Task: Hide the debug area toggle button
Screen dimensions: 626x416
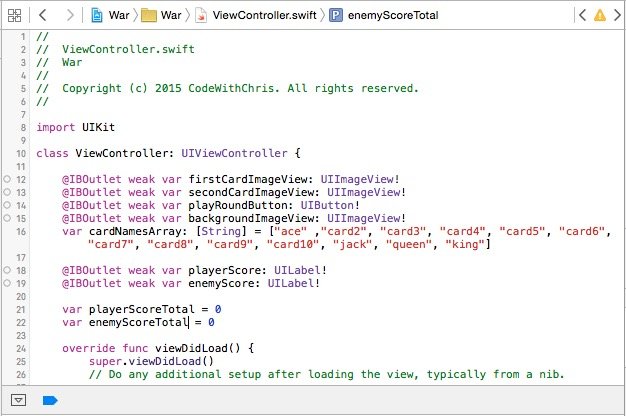Action: click(x=17, y=401)
